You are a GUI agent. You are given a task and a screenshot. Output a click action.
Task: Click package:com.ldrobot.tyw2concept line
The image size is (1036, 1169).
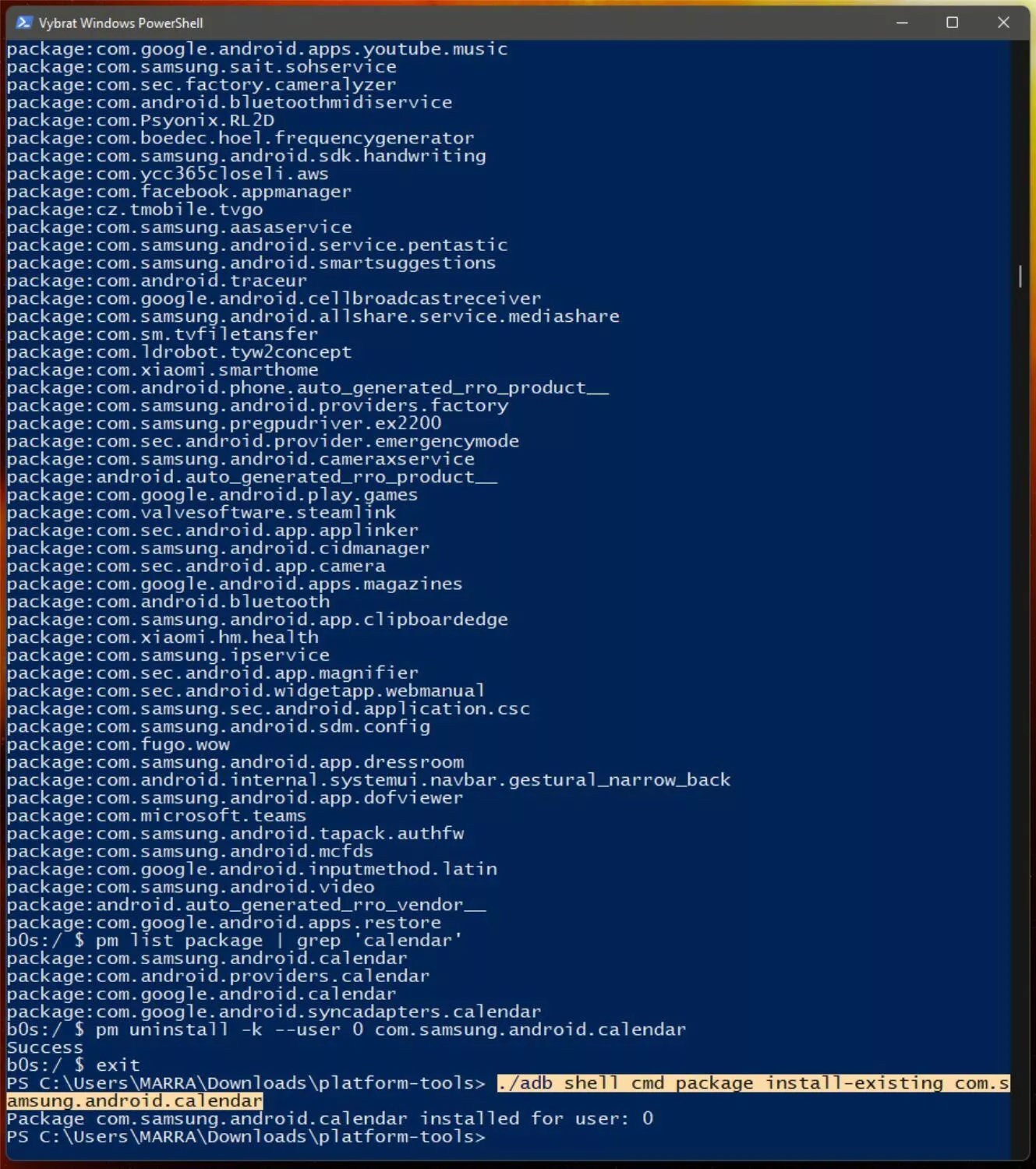179,353
